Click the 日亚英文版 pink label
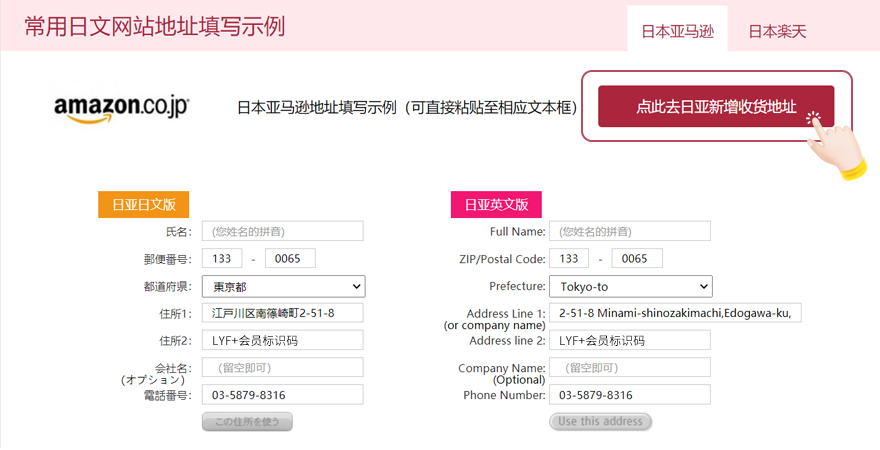880x450 pixels. [x=495, y=205]
